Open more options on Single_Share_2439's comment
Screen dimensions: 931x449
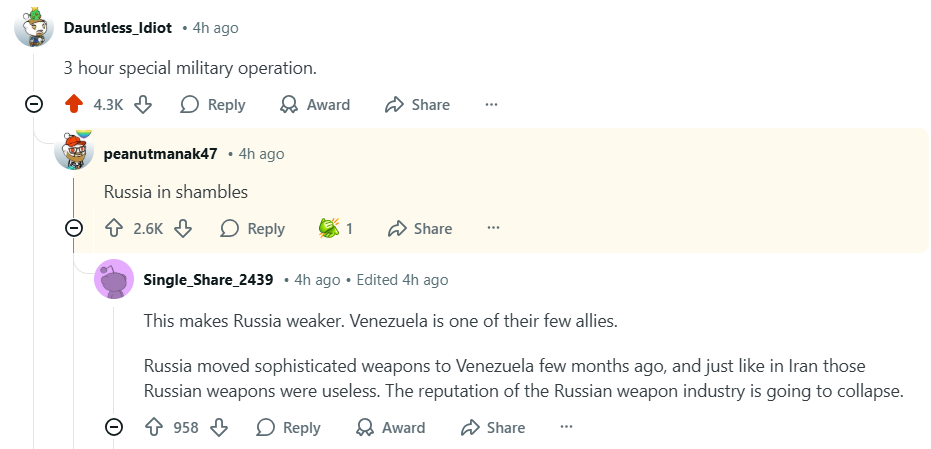(567, 427)
